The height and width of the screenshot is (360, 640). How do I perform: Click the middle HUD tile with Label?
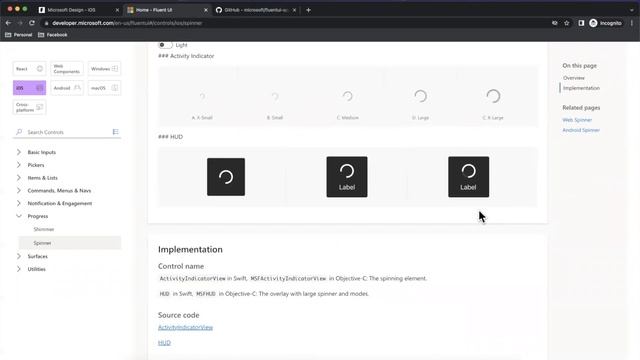[347, 177]
